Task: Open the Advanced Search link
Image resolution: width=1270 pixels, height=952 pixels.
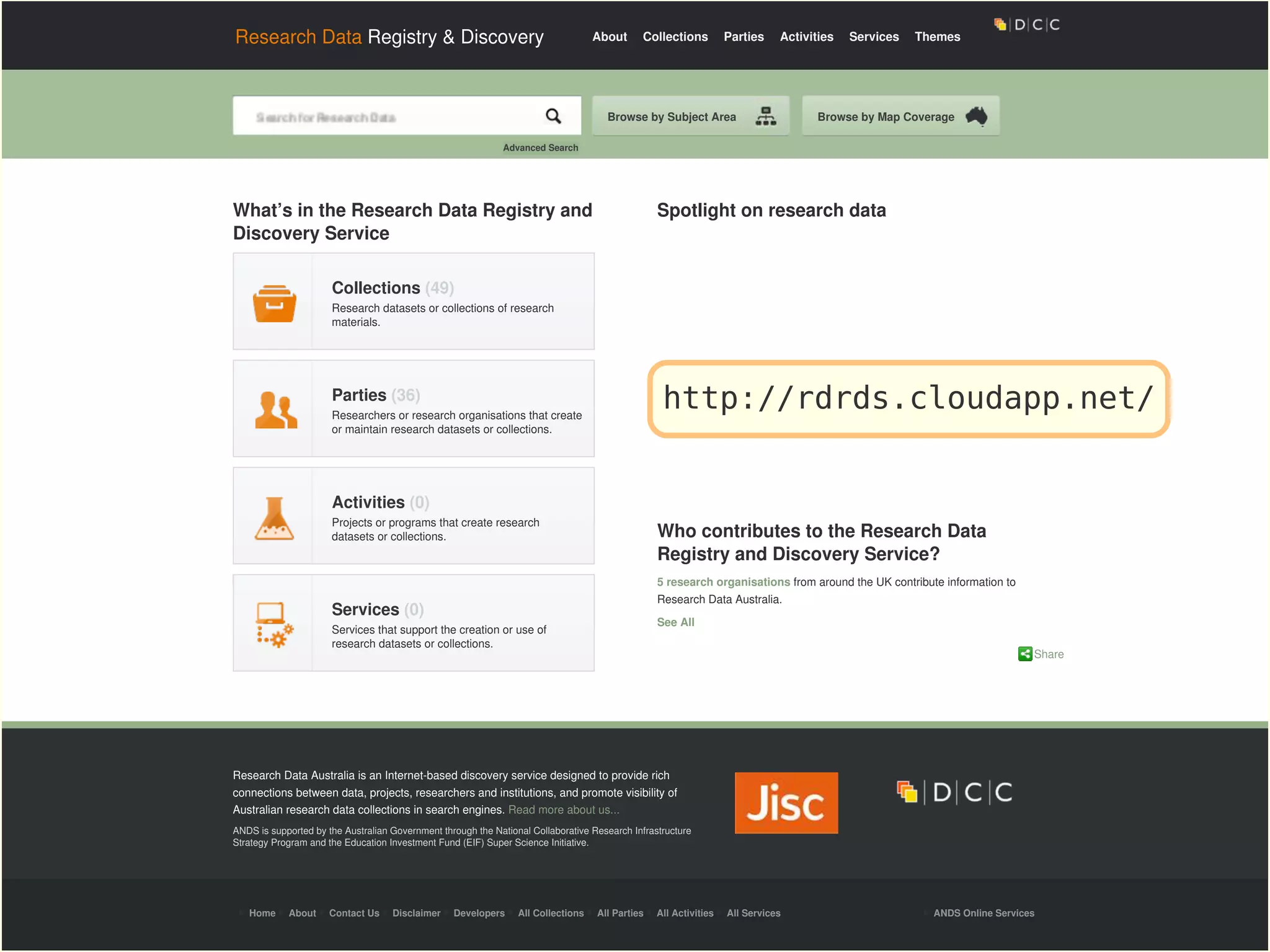Action: [x=540, y=148]
